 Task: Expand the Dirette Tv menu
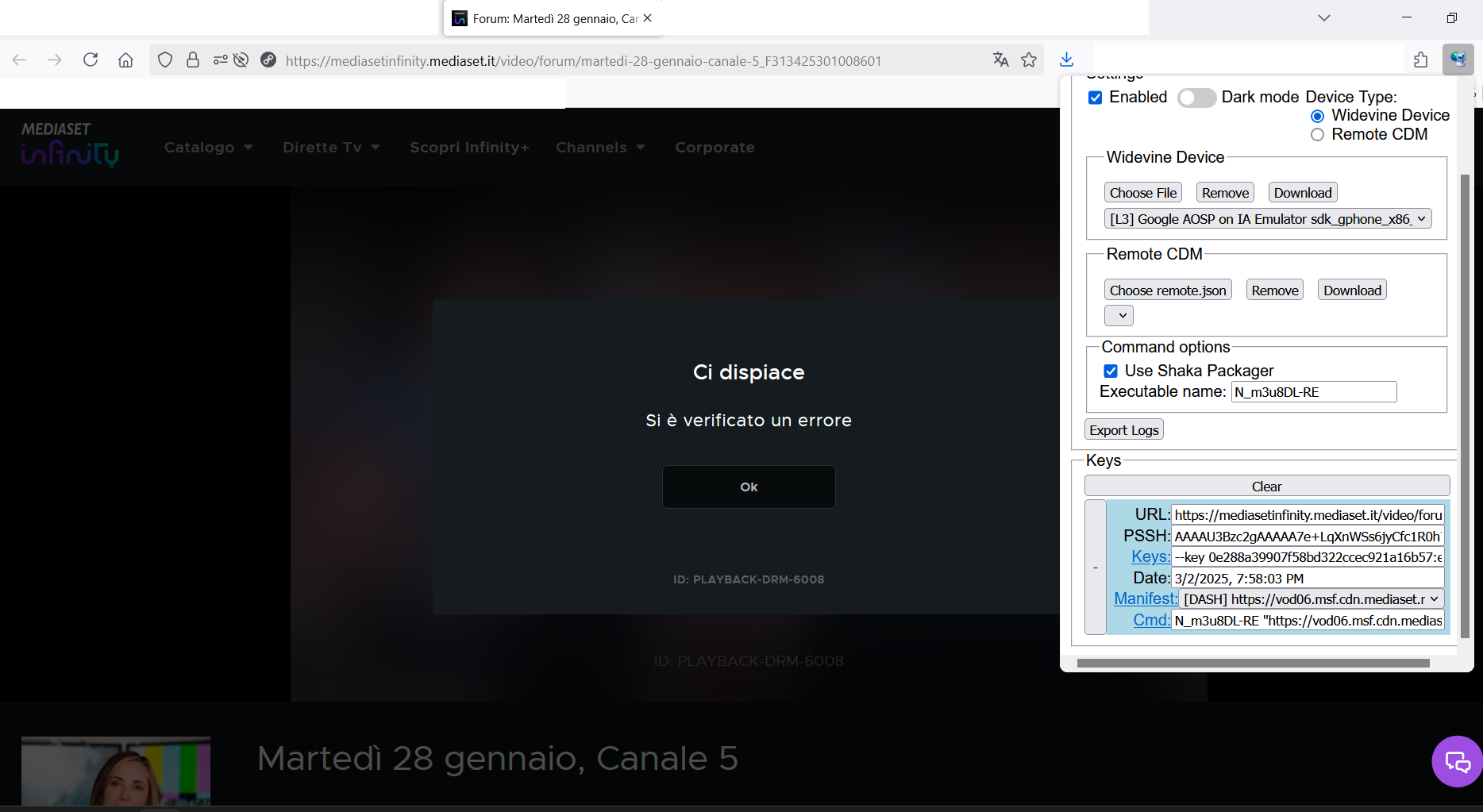pyautogui.click(x=332, y=148)
